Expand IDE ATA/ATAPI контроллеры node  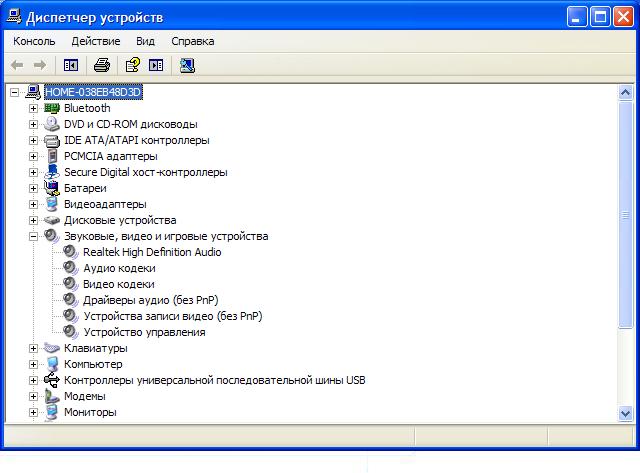(33, 140)
